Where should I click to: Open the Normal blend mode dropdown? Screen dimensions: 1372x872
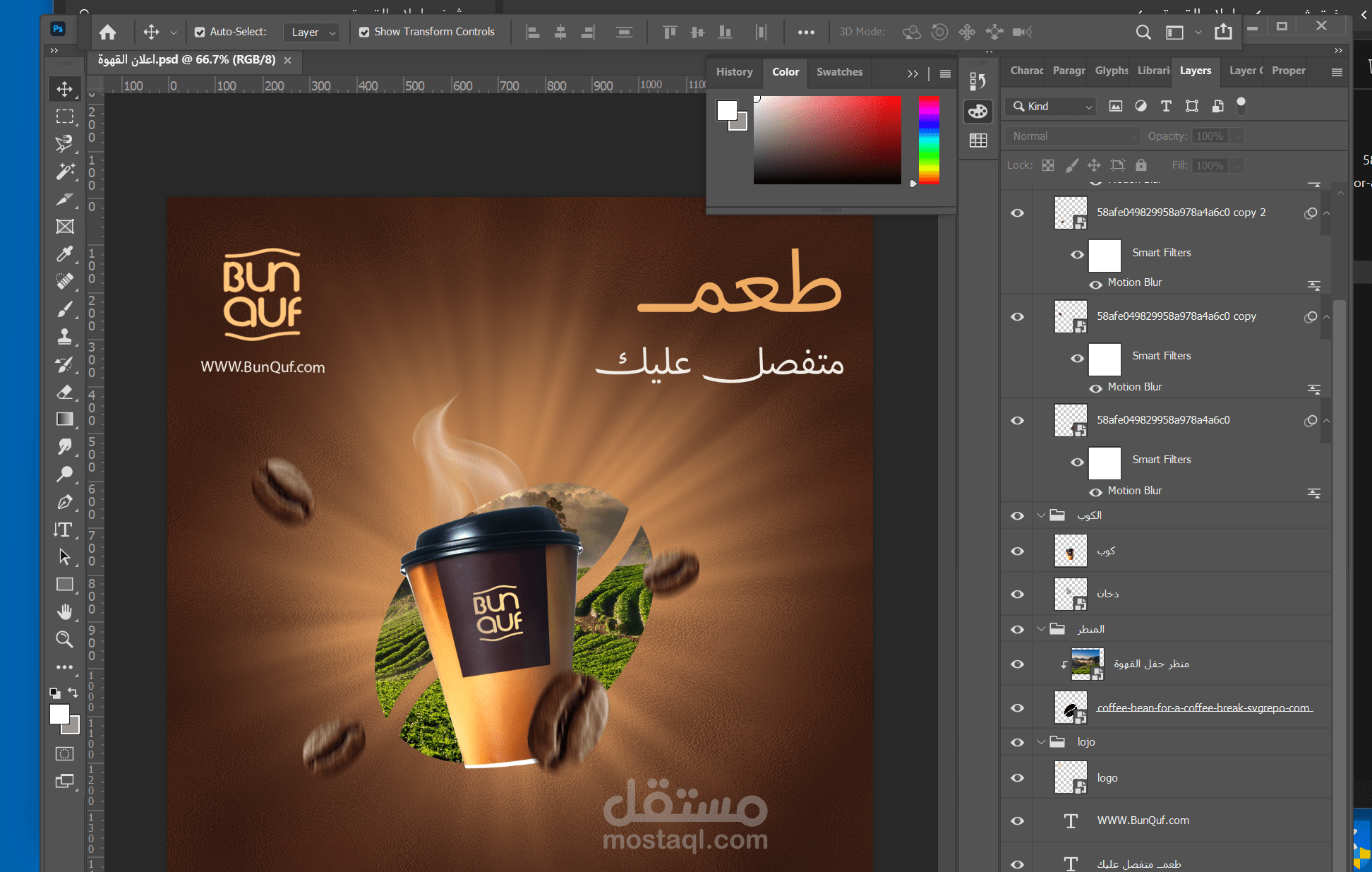[x=1073, y=136]
